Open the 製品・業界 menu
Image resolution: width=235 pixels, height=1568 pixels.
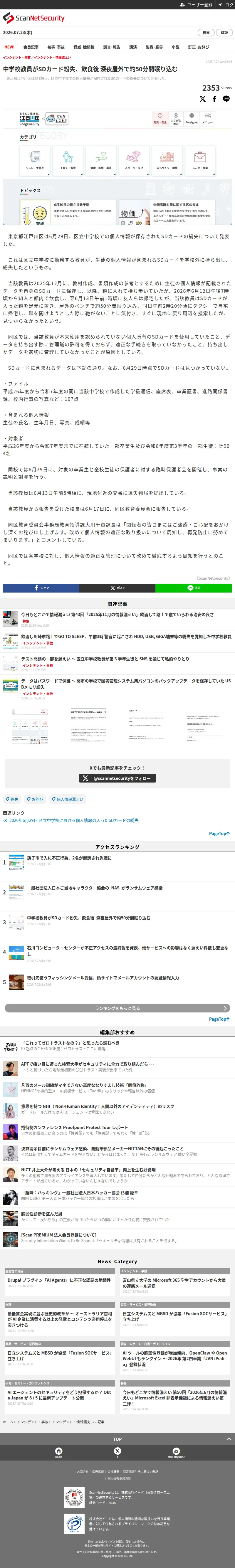coord(154,47)
